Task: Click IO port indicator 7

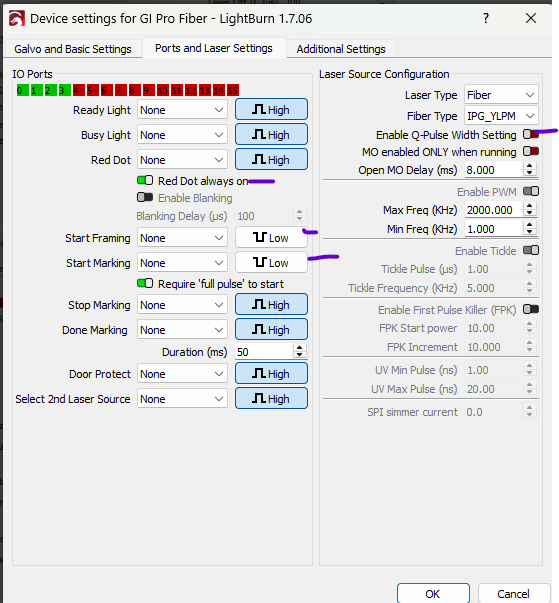Action: 120,90
